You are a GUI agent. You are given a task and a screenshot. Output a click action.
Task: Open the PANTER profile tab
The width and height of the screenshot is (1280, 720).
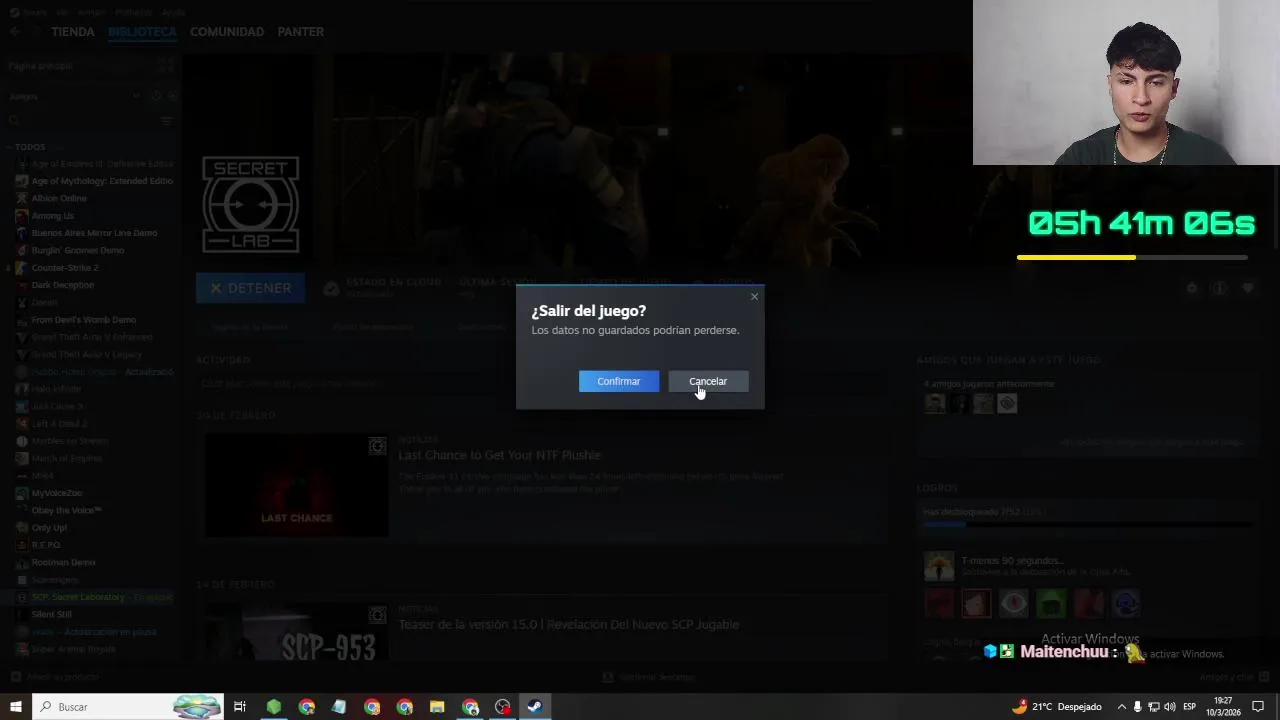coord(300,32)
